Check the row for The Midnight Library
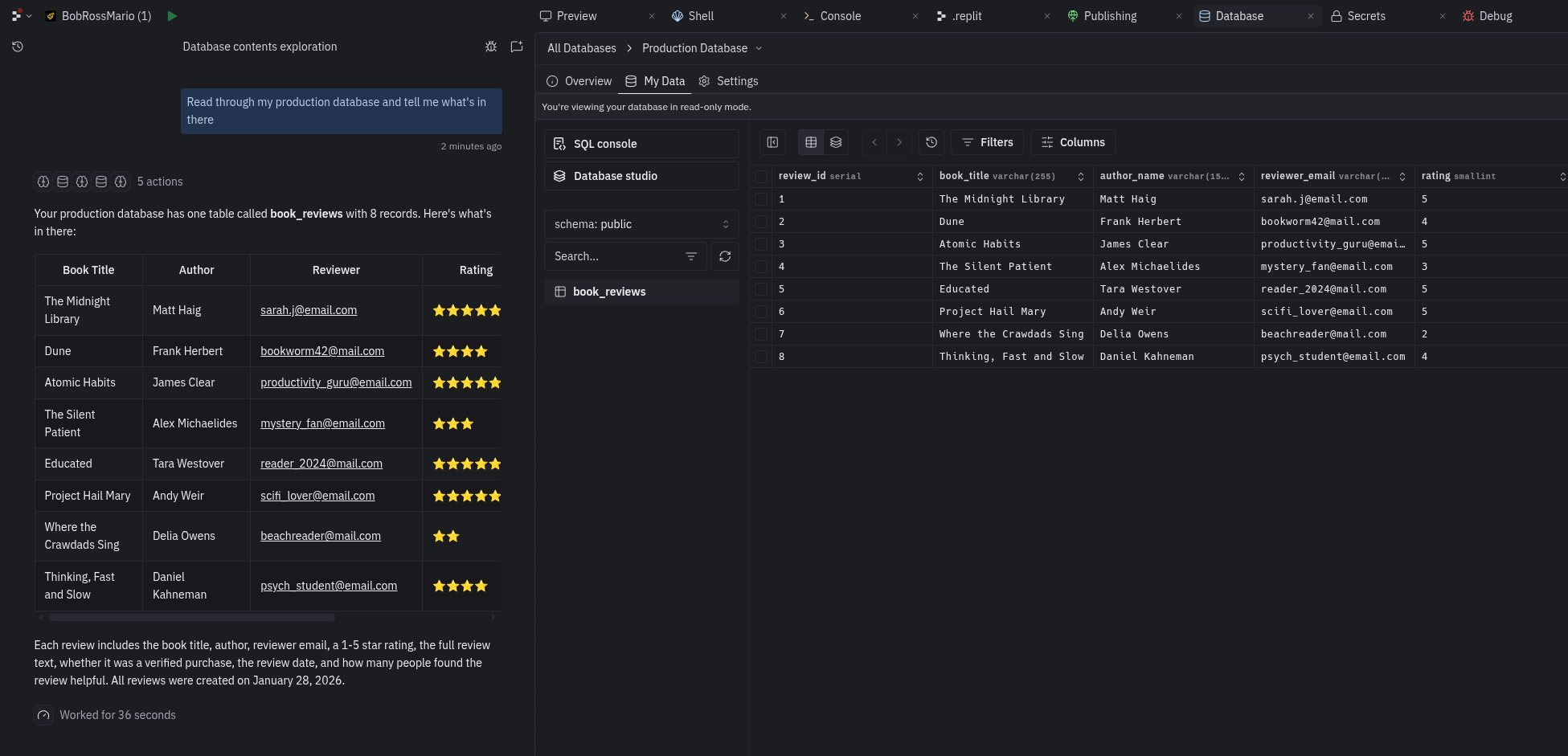This screenshot has height=756, width=1568. click(x=760, y=198)
